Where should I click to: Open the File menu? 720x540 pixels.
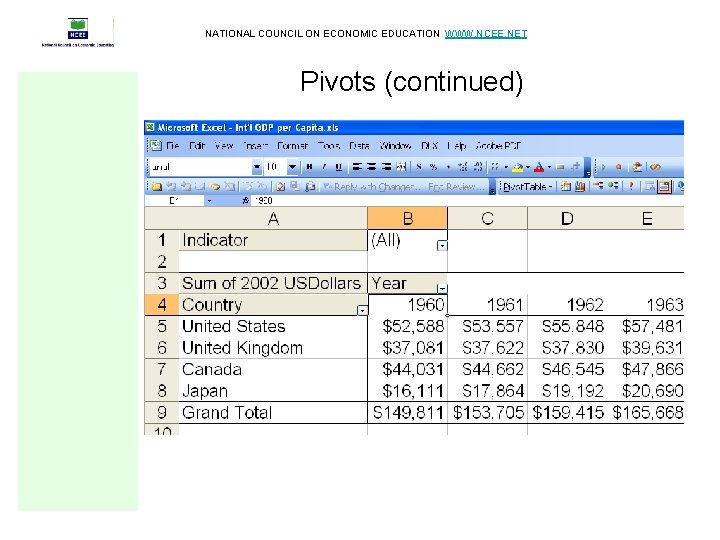(173, 146)
